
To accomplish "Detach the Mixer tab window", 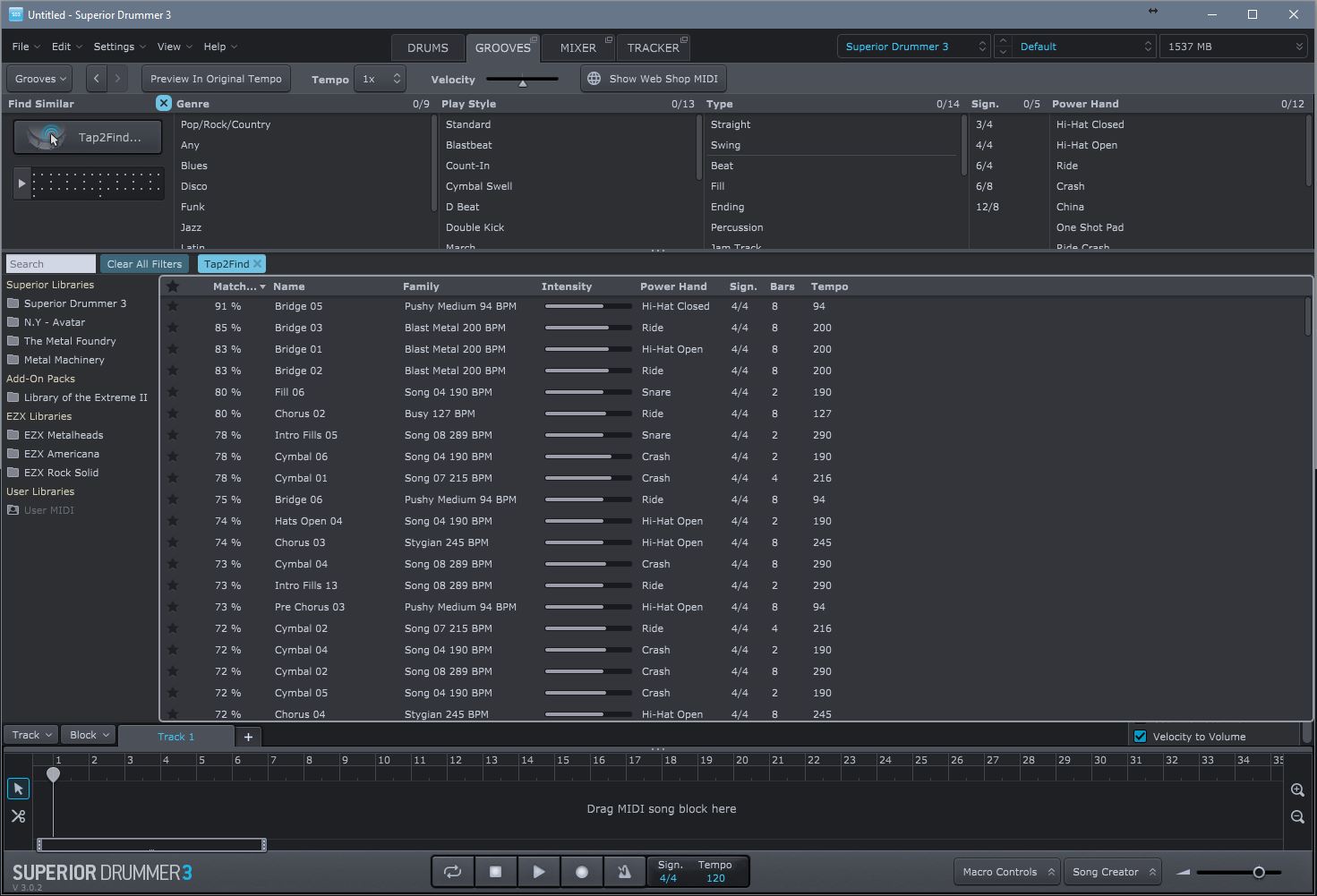I will tap(609, 39).
